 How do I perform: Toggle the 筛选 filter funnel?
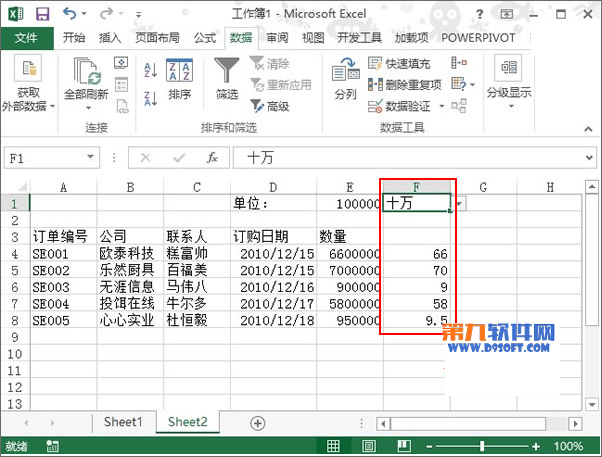(x=227, y=79)
